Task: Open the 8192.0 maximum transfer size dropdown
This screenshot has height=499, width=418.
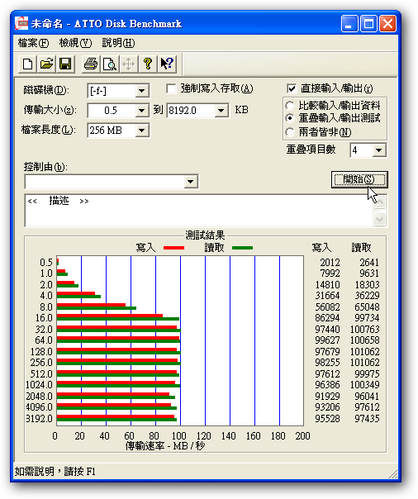Action: pos(221,110)
